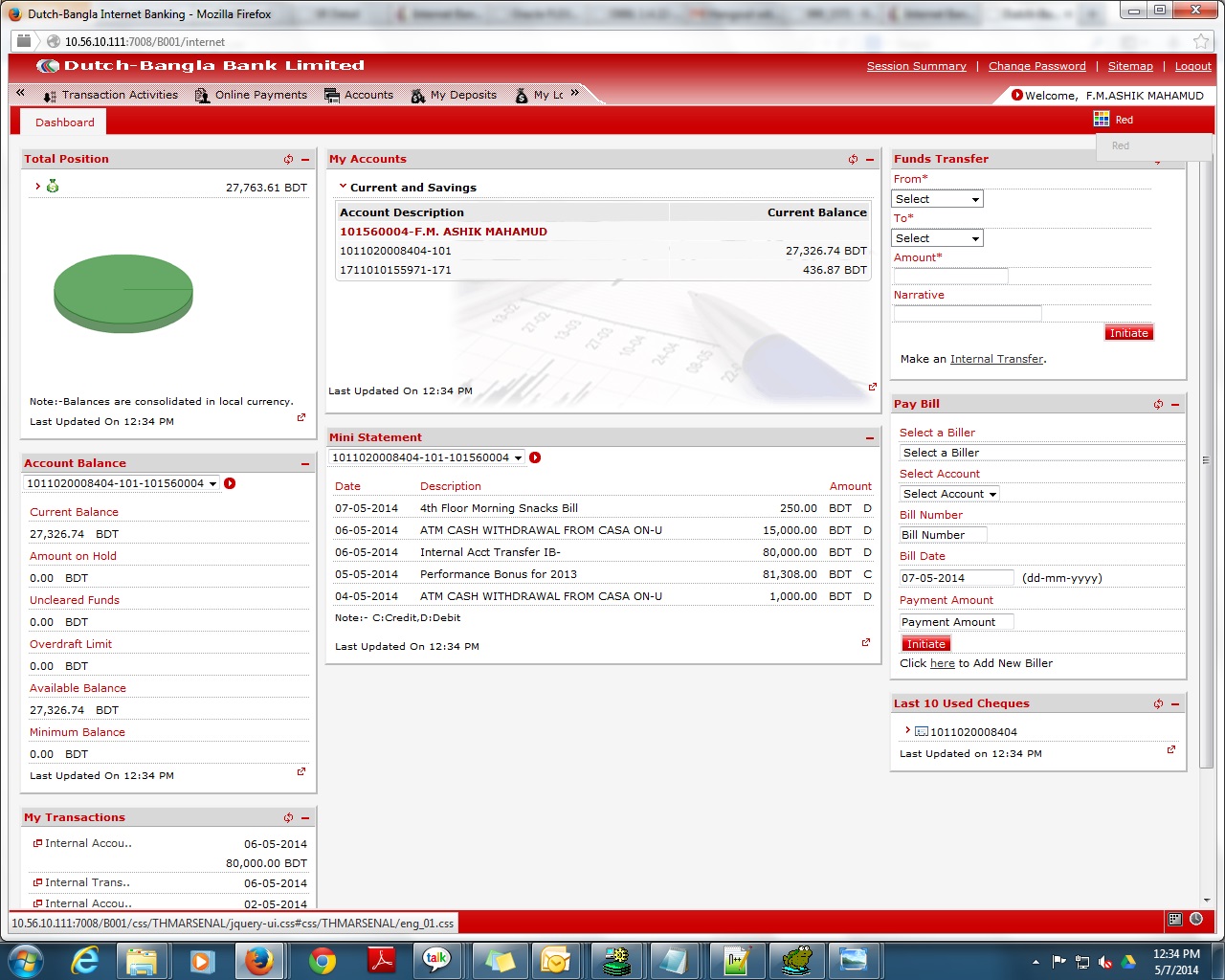Click the Internal Trans.. transaction entry

tap(87, 882)
